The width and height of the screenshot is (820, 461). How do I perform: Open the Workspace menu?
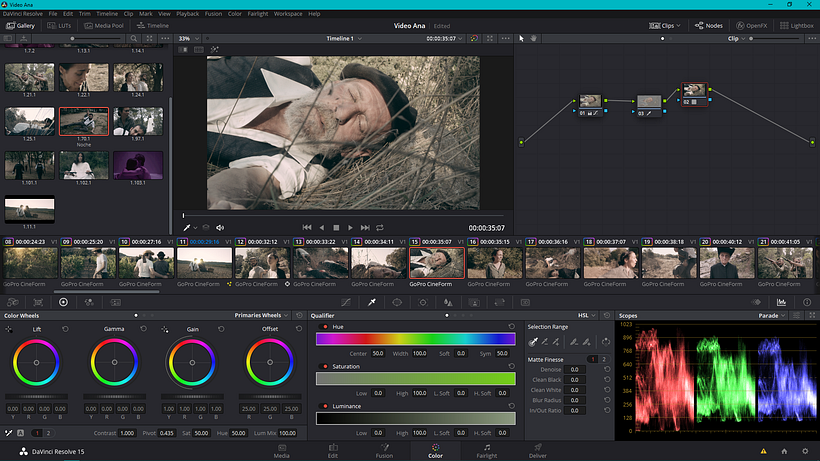coord(288,14)
